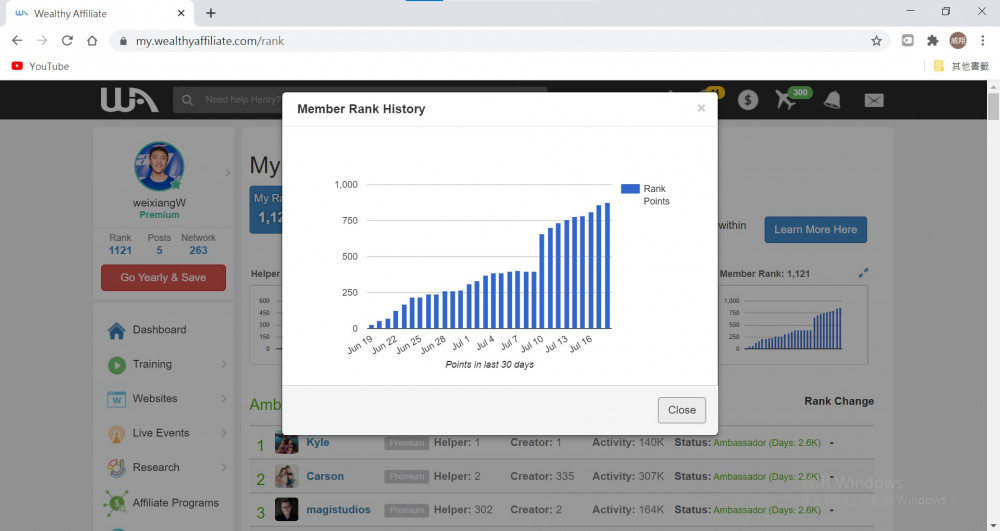Open Kyle's profile link
This screenshot has height=531, width=1000.
[x=318, y=442]
